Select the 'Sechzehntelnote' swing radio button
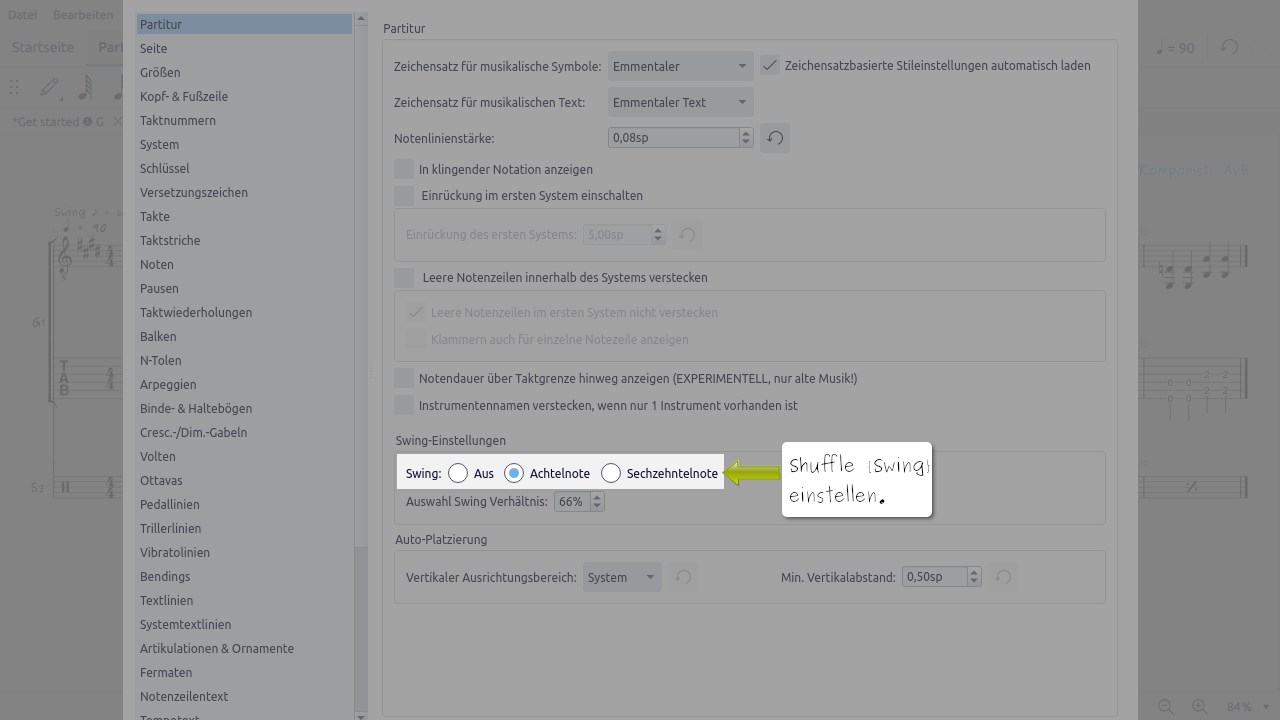Viewport: 1280px width, 720px height. (611, 473)
